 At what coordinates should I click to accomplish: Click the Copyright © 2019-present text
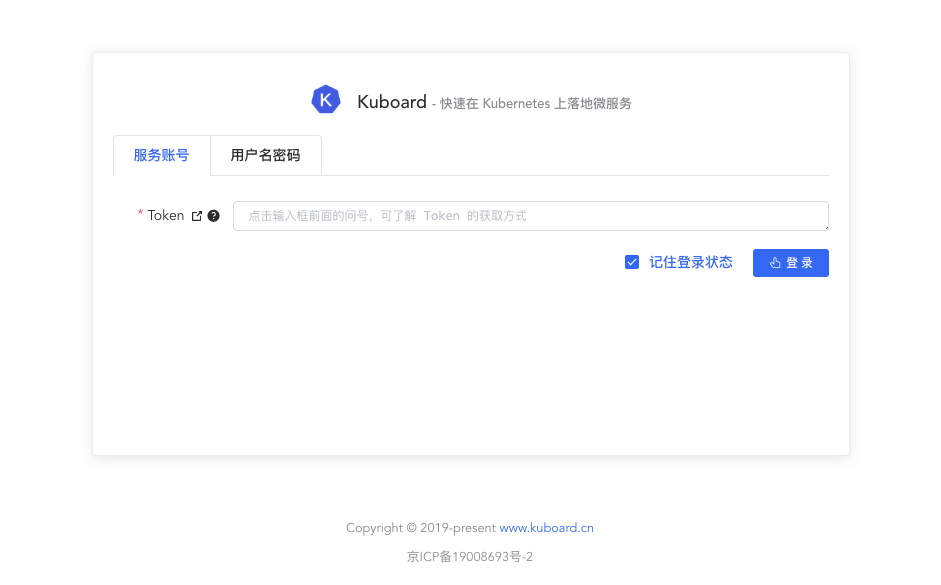421,528
